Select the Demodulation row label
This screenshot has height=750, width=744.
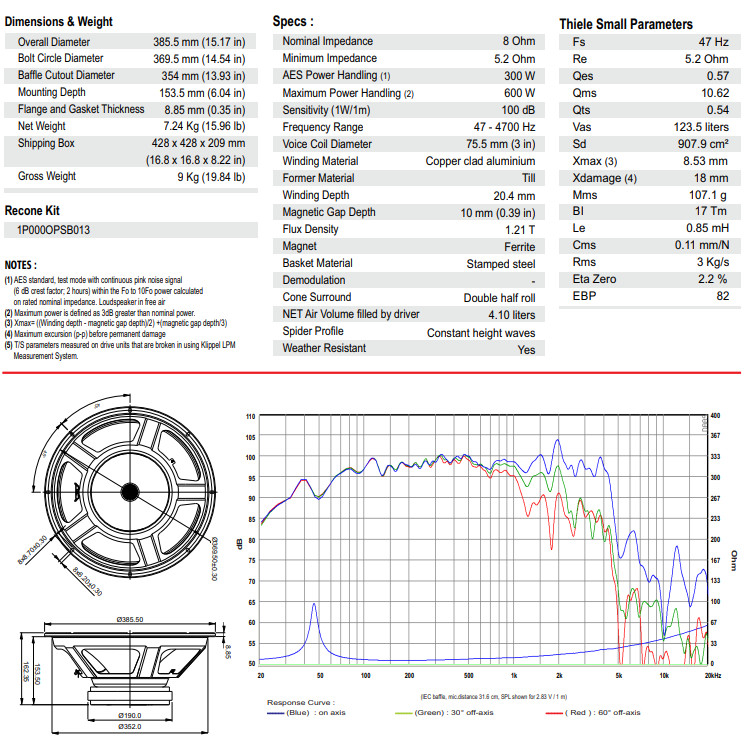coord(314,280)
